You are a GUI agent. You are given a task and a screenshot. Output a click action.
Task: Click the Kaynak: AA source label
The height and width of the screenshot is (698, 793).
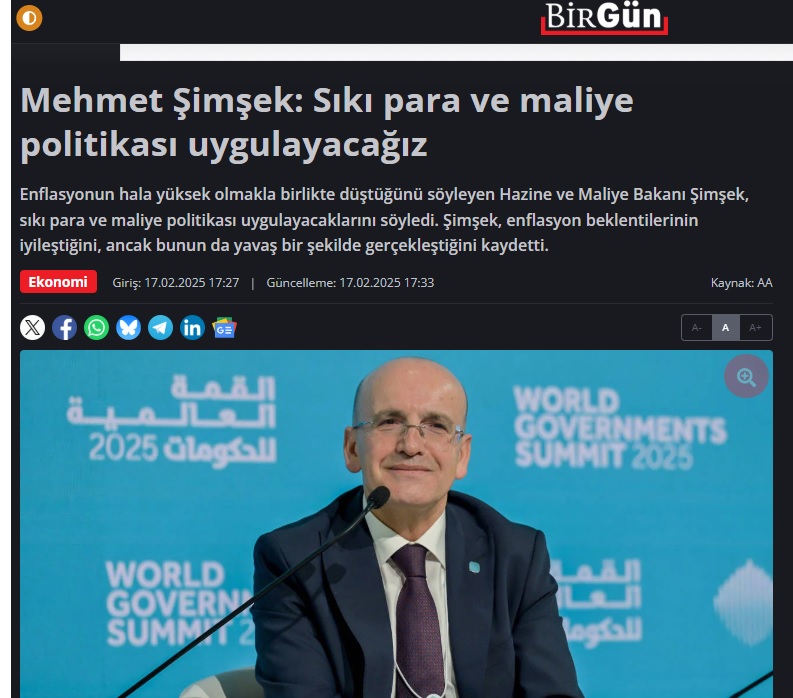tap(741, 283)
